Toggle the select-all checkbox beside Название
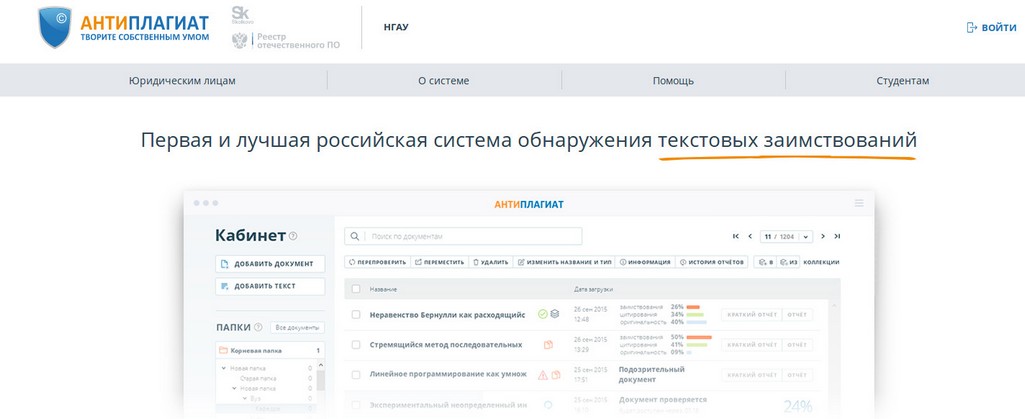 (356, 289)
